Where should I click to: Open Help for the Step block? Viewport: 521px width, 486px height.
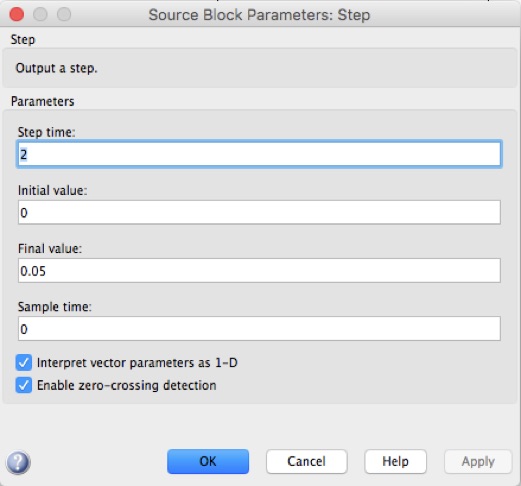pyautogui.click(x=395, y=461)
